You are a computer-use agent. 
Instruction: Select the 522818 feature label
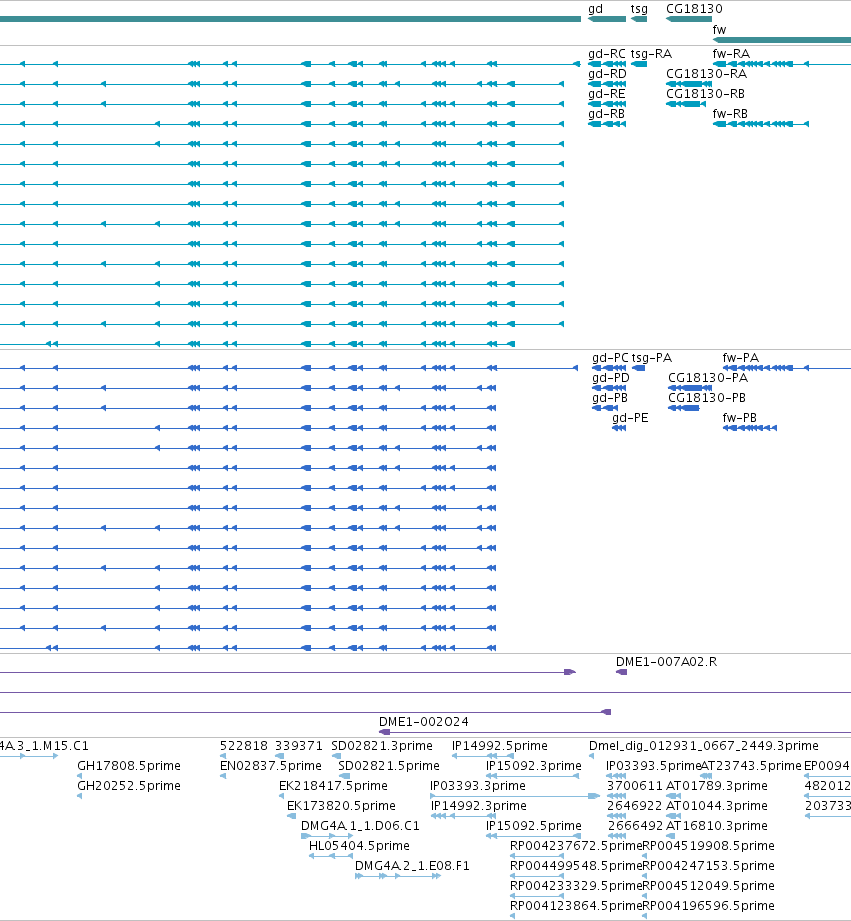[x=244, y=746]
